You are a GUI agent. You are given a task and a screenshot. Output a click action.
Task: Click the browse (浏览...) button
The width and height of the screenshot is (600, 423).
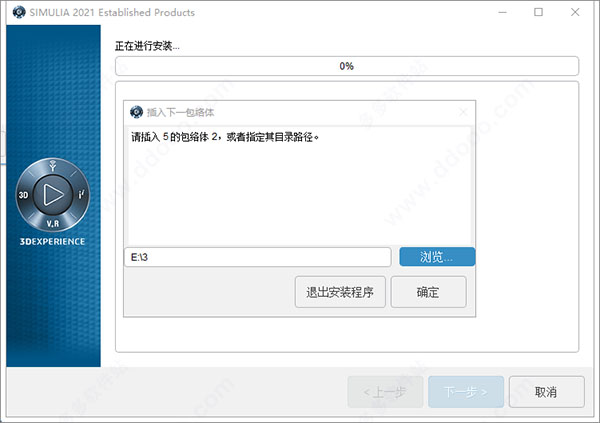(x=437, y=256)
